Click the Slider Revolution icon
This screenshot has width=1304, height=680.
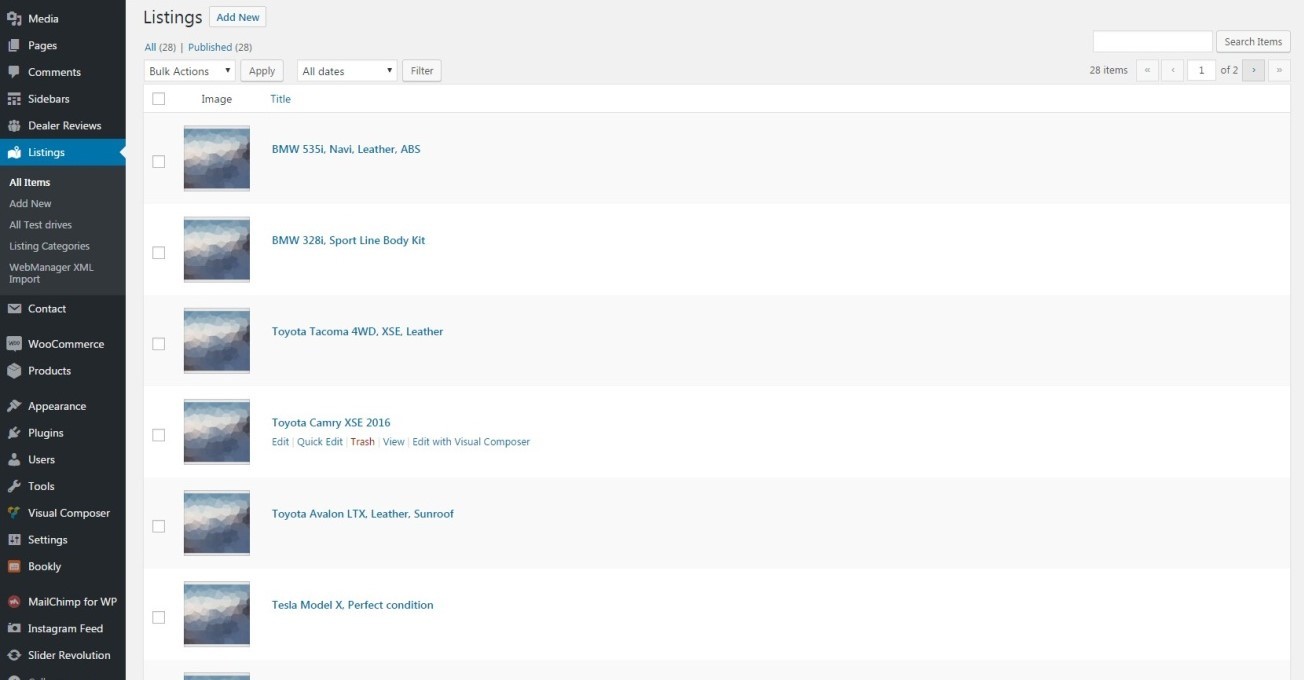[x=14, y=656]
